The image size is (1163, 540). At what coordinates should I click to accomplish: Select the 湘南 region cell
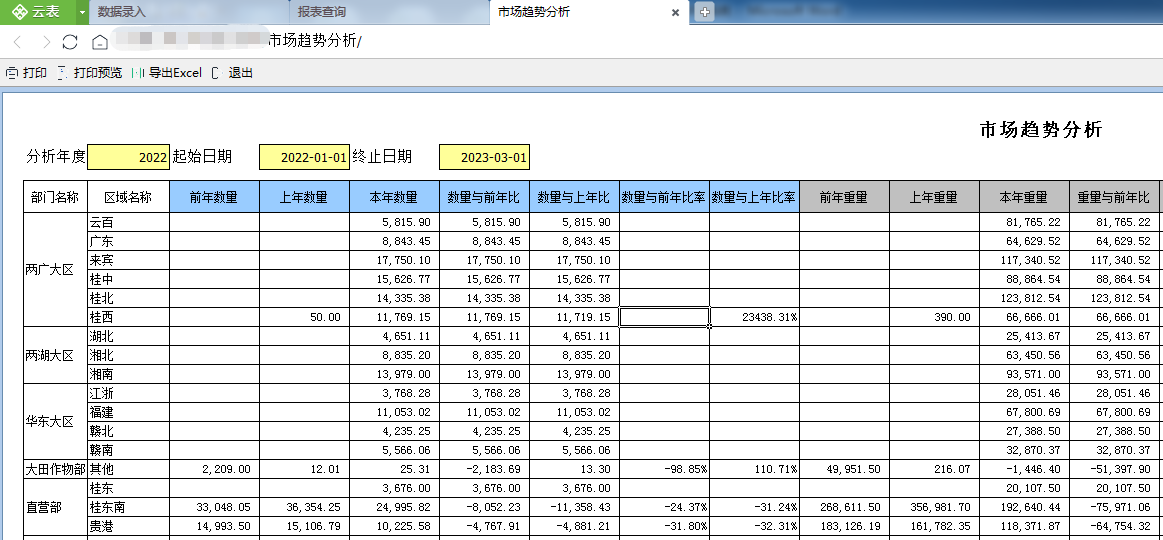pyautogui.click(x=128, y=374)
